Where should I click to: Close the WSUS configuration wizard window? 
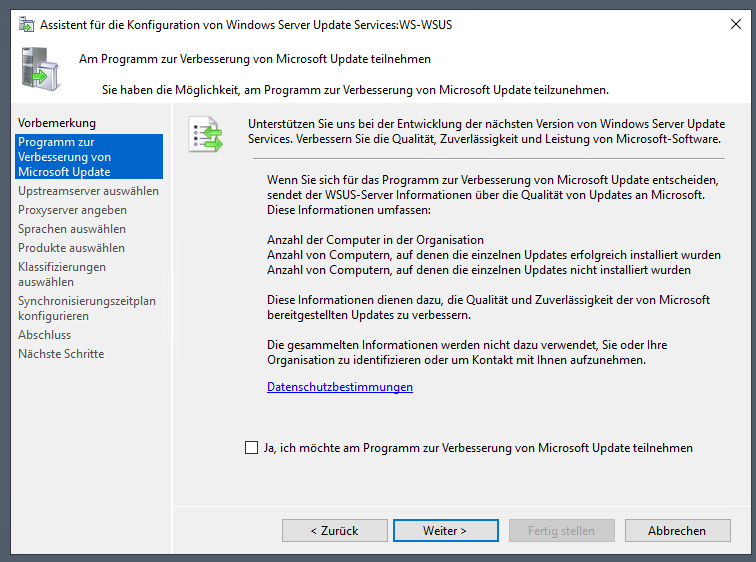point(735,24)
